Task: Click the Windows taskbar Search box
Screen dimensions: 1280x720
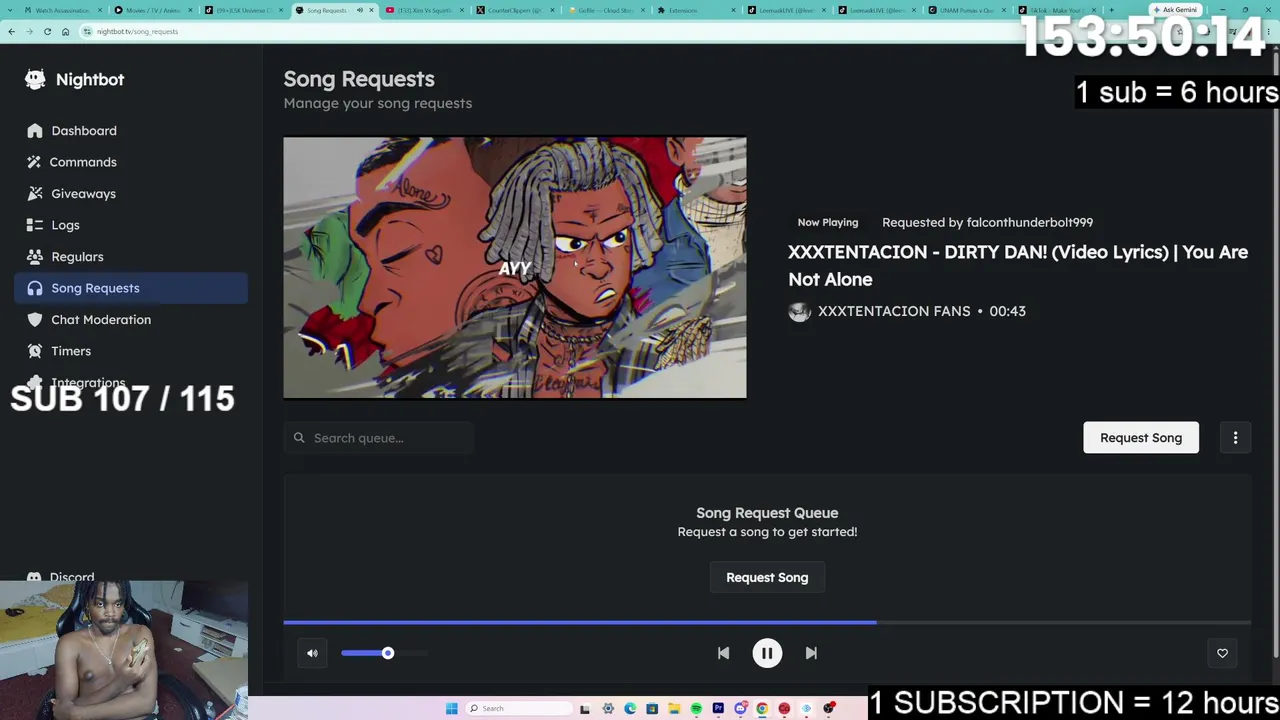Action: click(518, 708)
